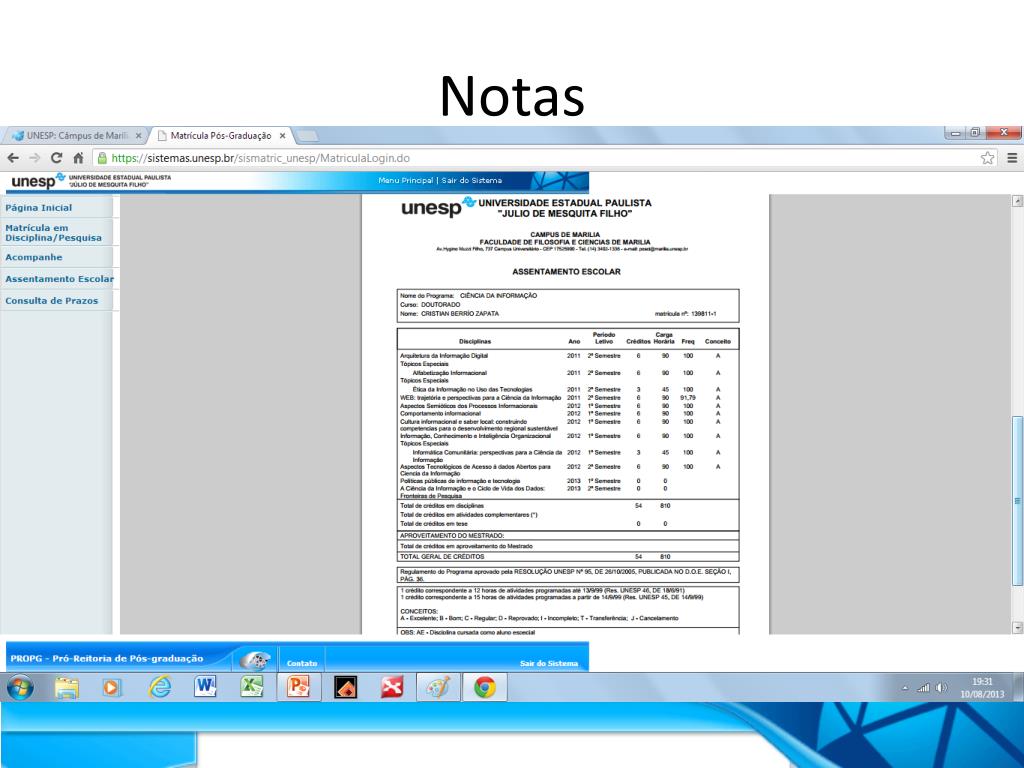
Task: Open Windows Media Player from the taskbar
Action: click(112, 688)
